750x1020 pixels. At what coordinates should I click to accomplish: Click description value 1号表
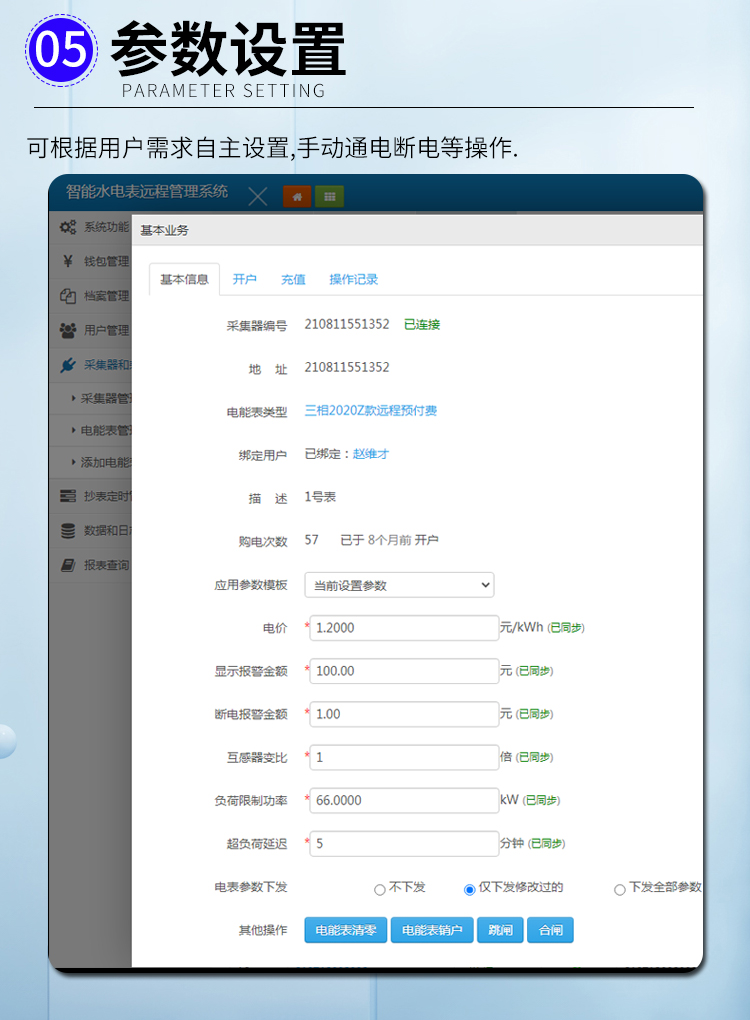(320, 497)
